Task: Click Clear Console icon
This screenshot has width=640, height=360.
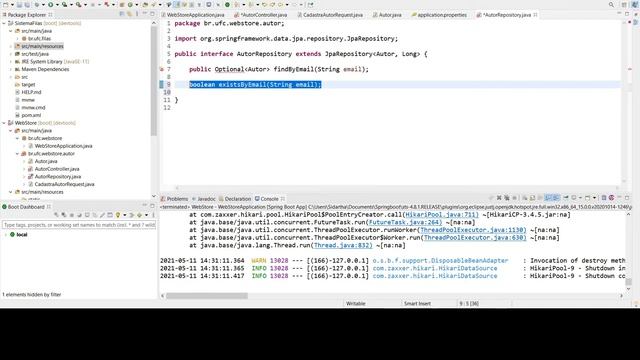Action: 524,198
